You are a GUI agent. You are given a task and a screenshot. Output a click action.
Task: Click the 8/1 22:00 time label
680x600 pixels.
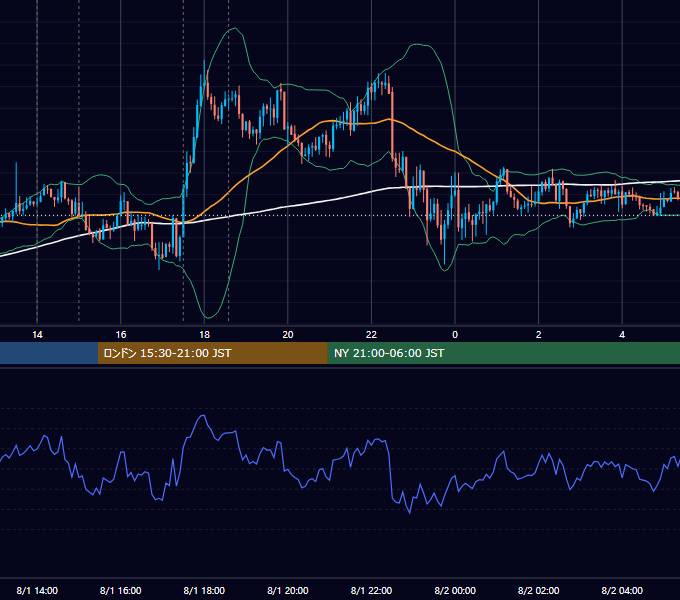372,590
